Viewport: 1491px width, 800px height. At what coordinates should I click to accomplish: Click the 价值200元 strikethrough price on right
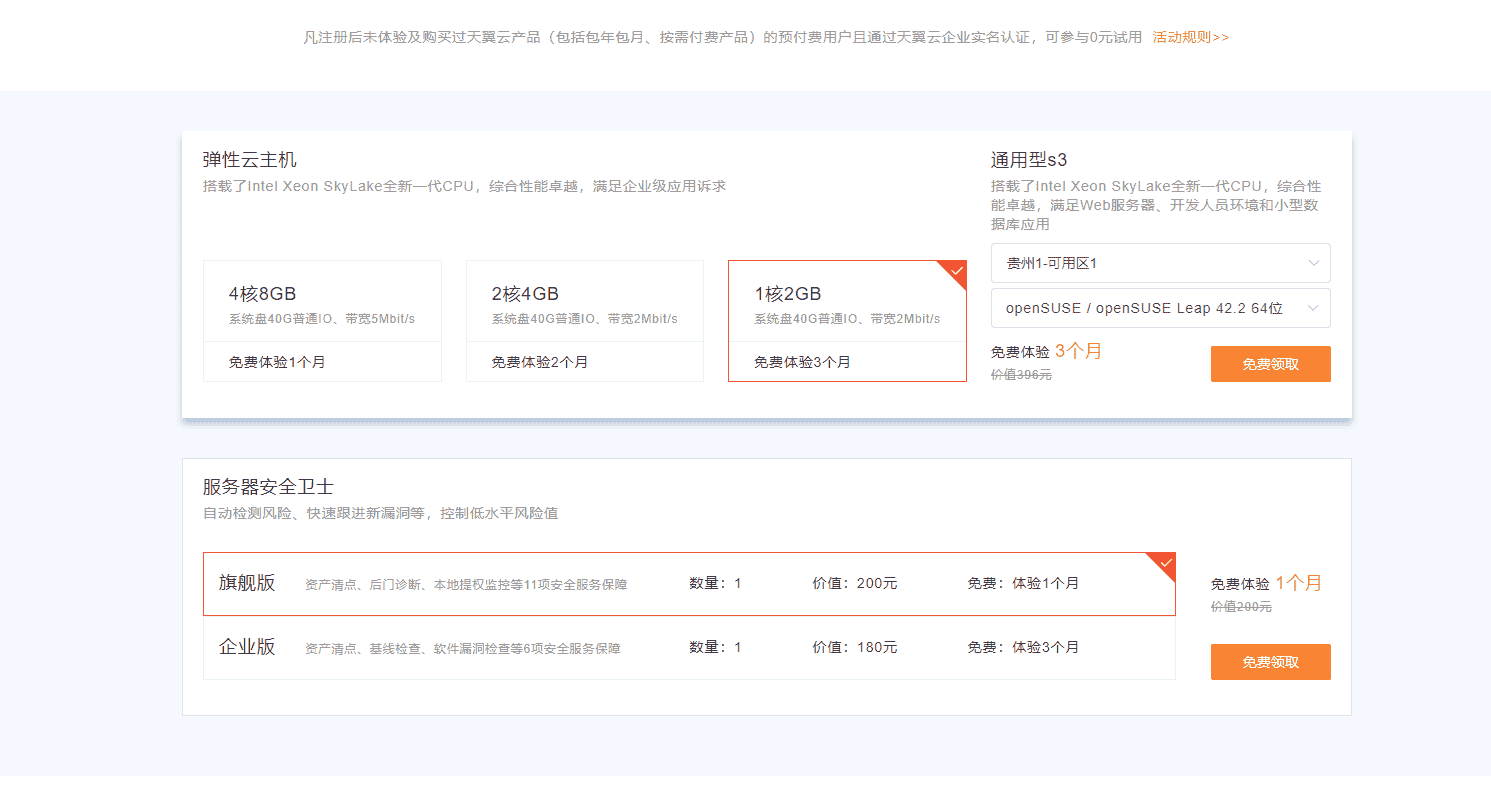(x=1241, y=607)
